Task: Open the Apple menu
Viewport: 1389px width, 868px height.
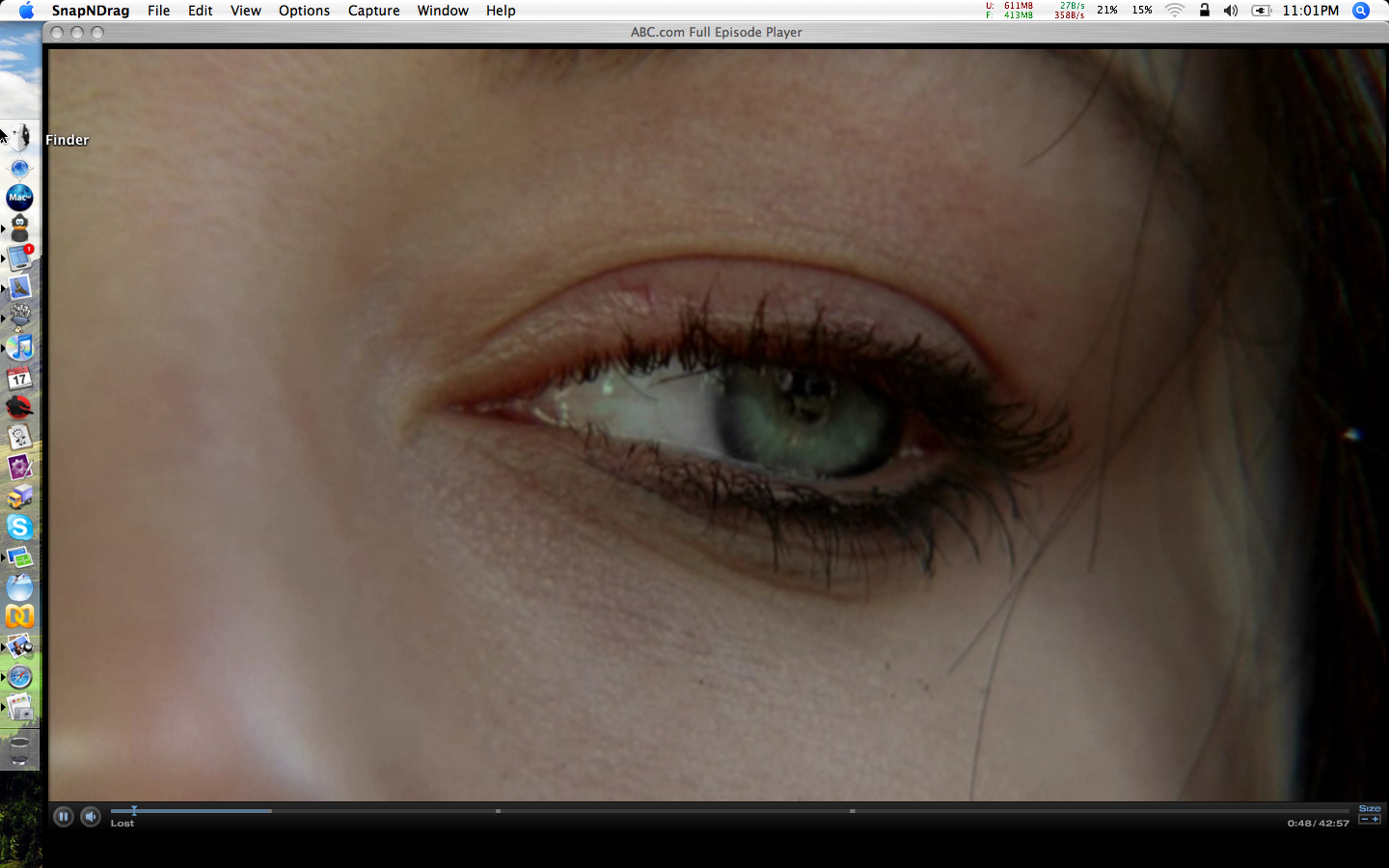Action: [26, 11]
